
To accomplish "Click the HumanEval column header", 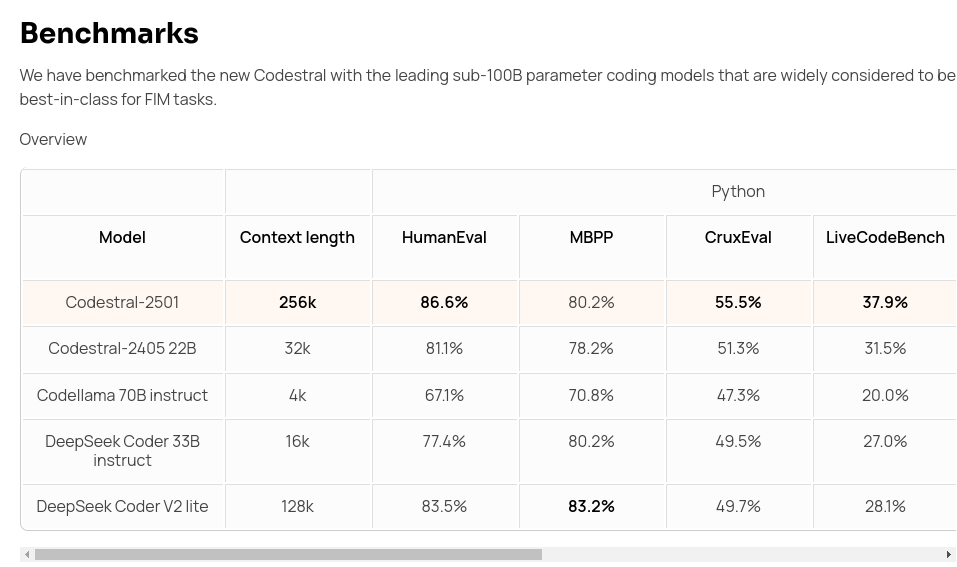I will (x=444, y=237).
